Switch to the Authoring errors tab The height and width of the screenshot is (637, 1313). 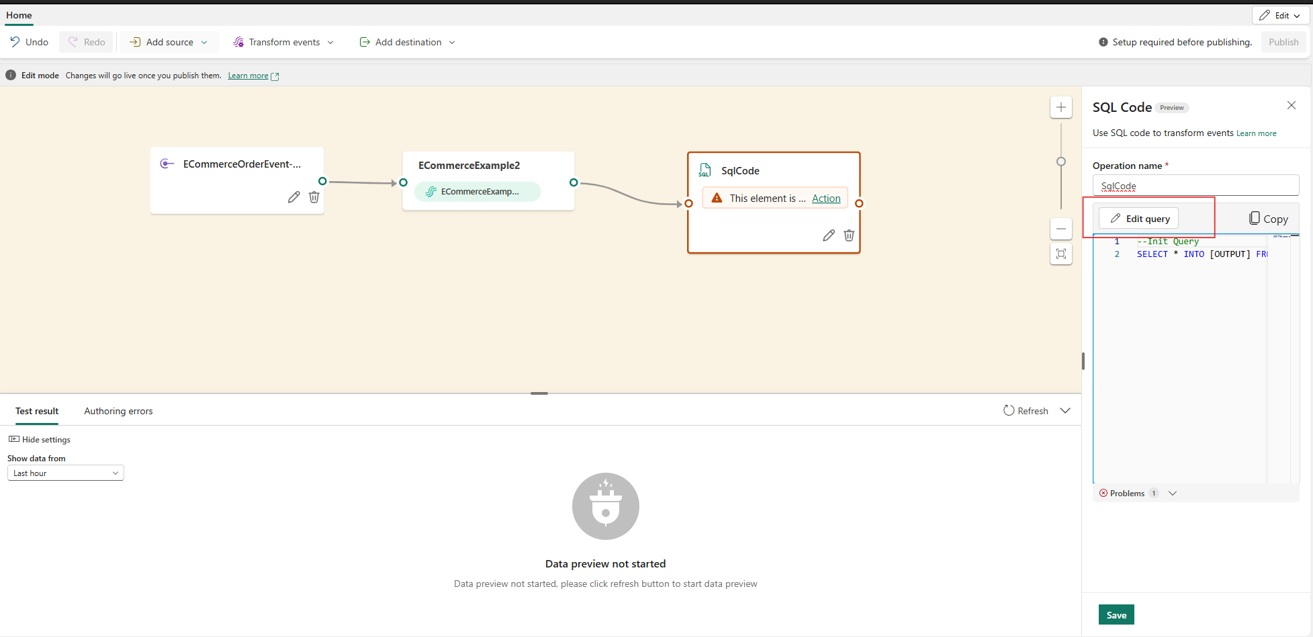tap(117, 410)
